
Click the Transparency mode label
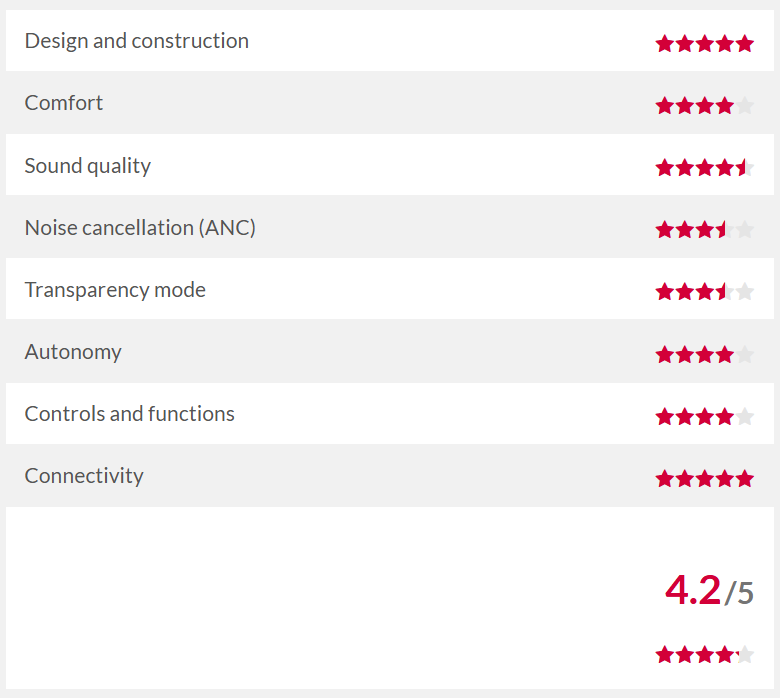click(x=115, y=290)
